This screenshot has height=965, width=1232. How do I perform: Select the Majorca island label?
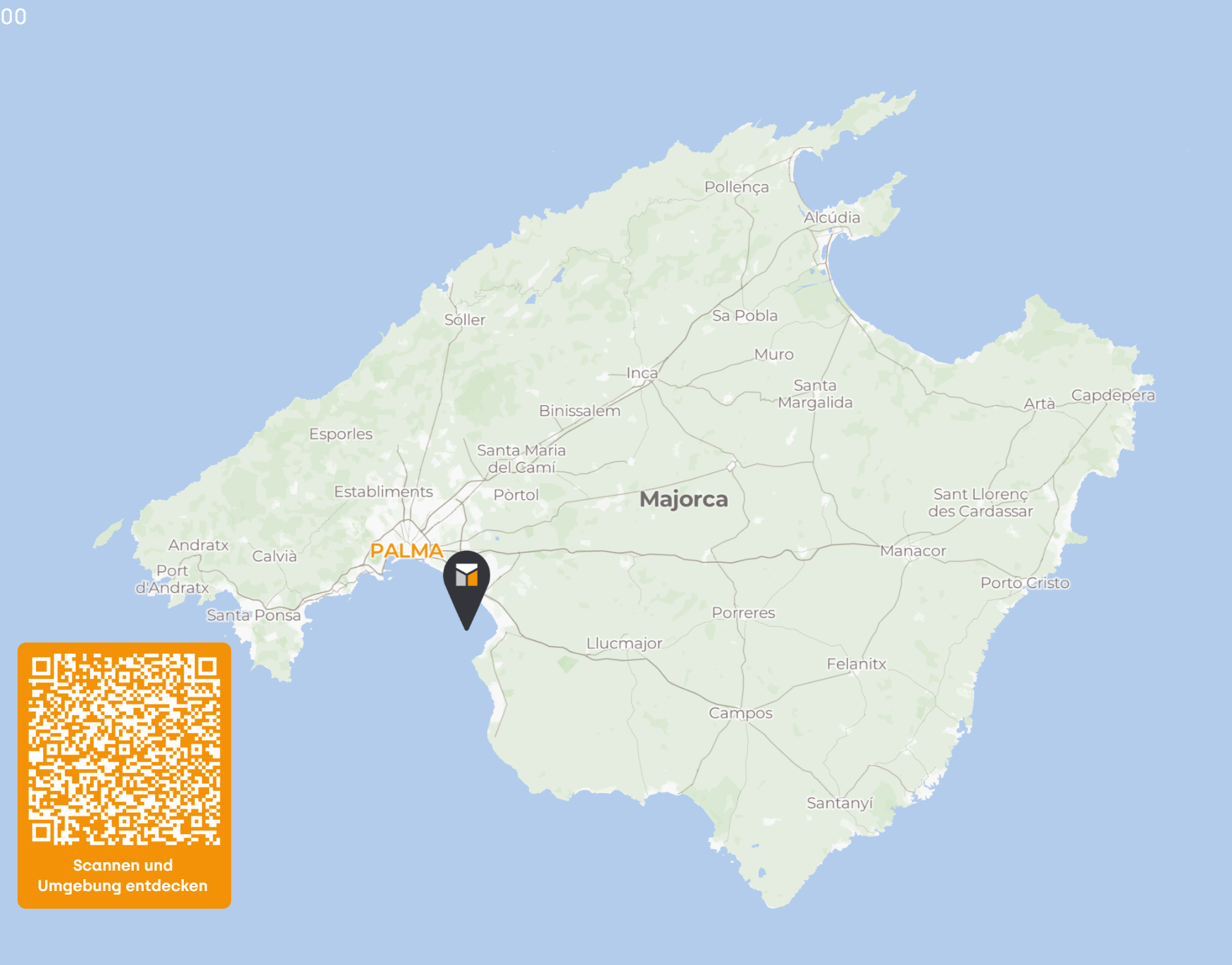click(683, 499)
